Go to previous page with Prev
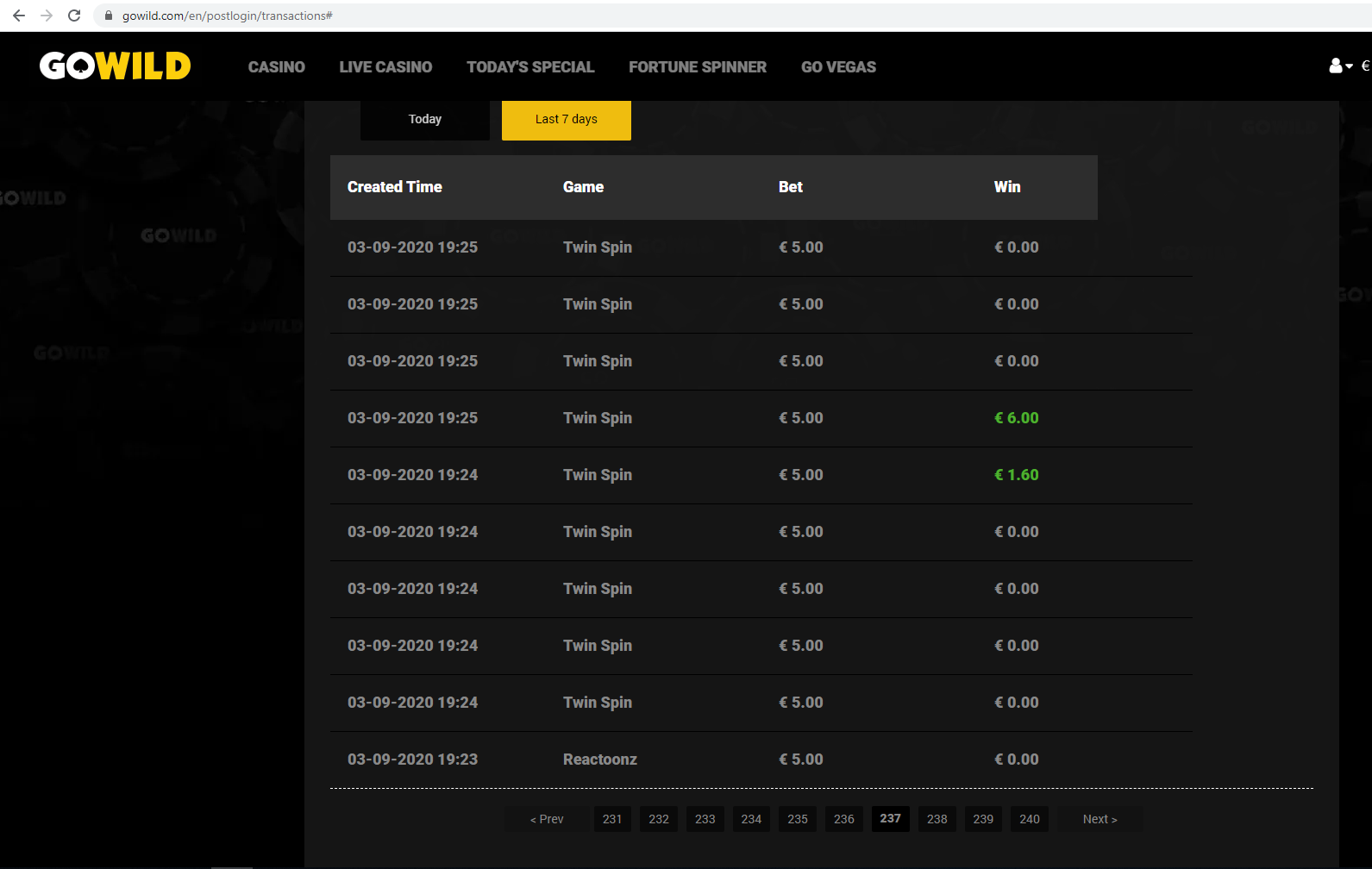1372x869 pixels. pyautogui.click(x=547, y=819)
